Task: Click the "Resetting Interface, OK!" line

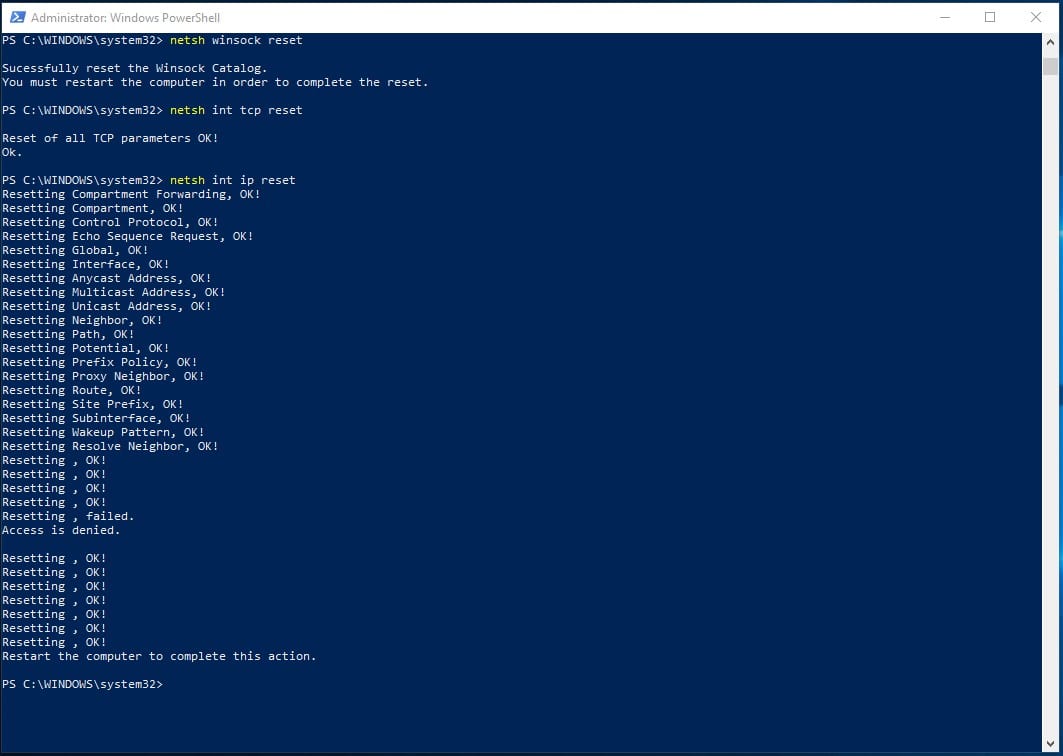Action: click(85, 264)
